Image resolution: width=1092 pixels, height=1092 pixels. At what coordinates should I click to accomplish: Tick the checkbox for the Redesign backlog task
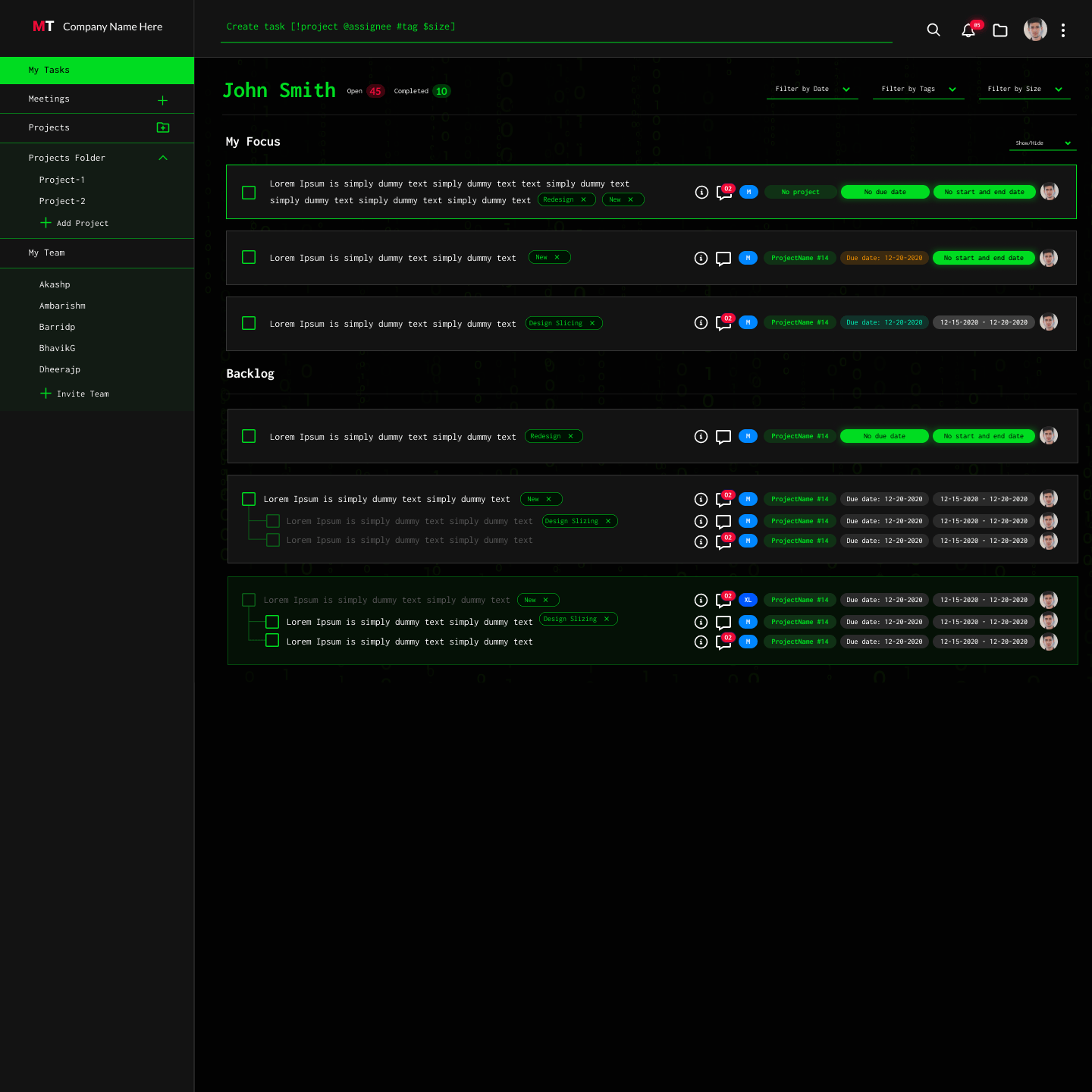tap(249, 436)
